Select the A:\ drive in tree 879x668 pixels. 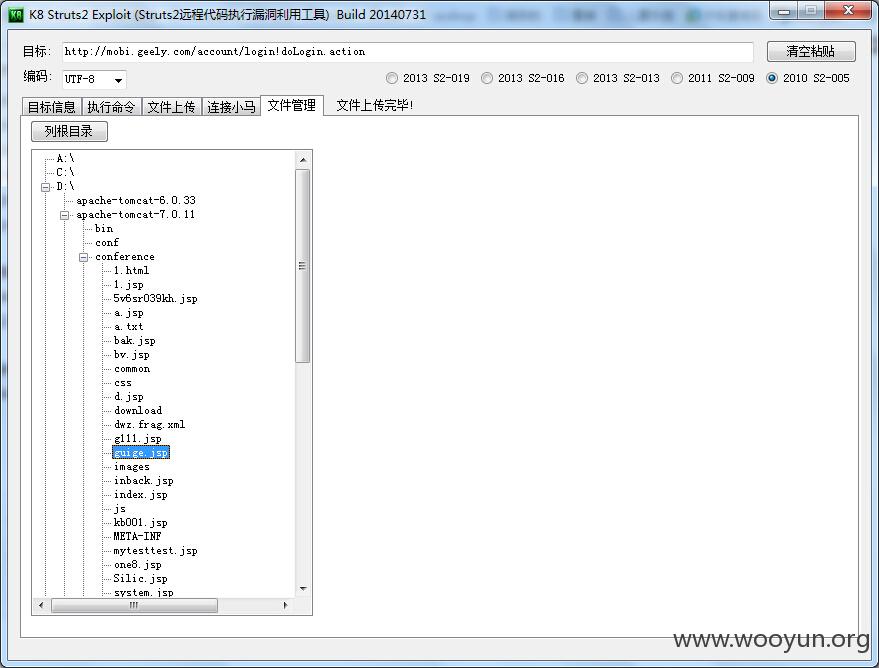pos(65,159)
